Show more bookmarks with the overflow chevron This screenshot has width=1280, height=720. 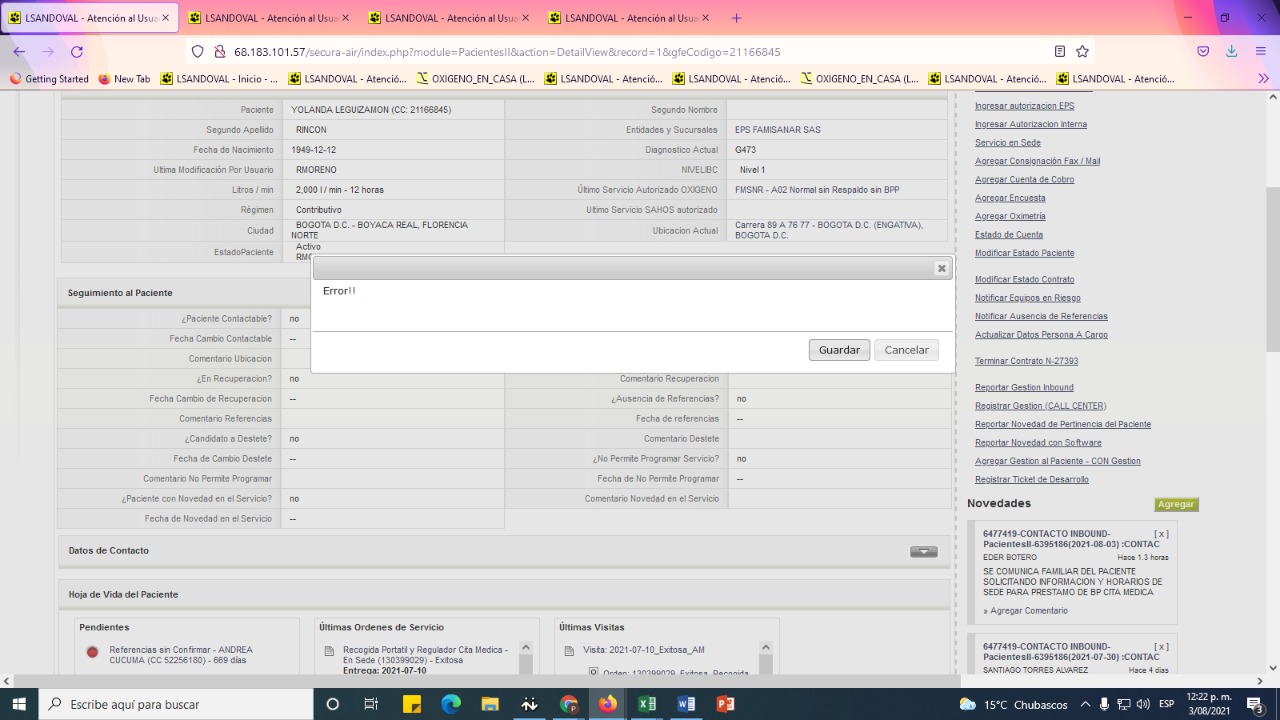click(1264, 79)
